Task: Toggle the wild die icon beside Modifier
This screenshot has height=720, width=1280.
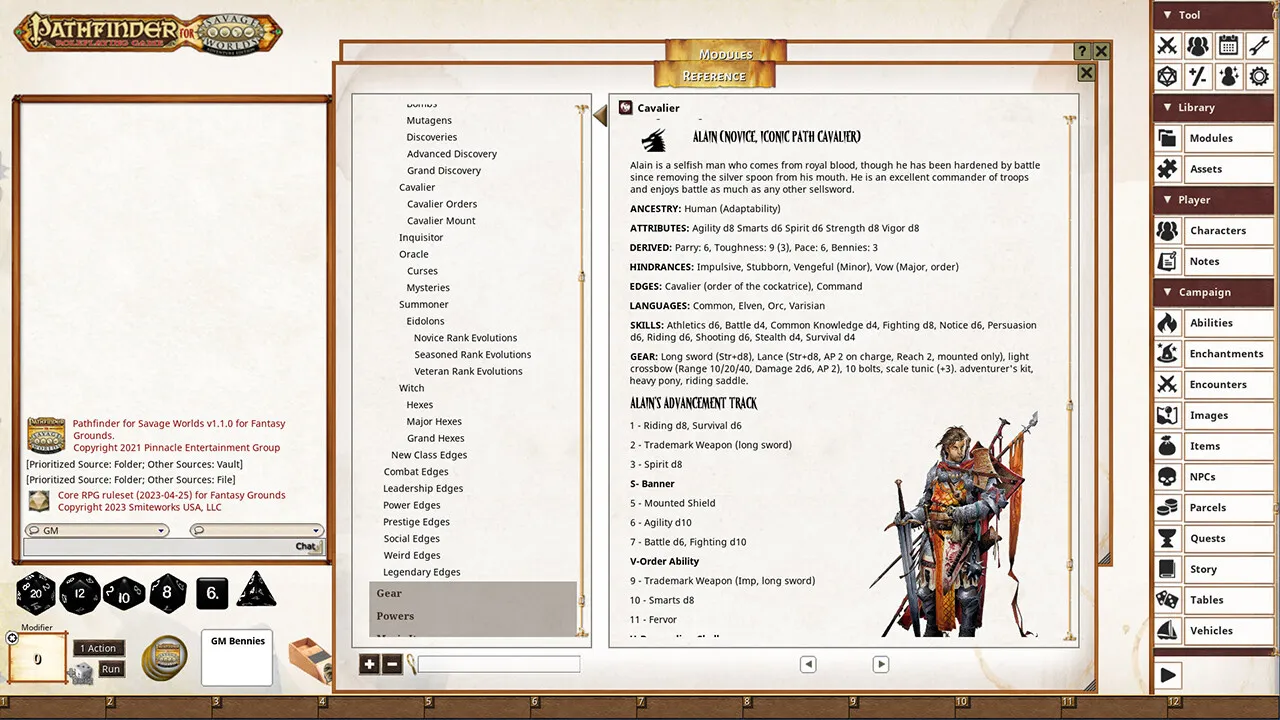Action: pos(81,674)
